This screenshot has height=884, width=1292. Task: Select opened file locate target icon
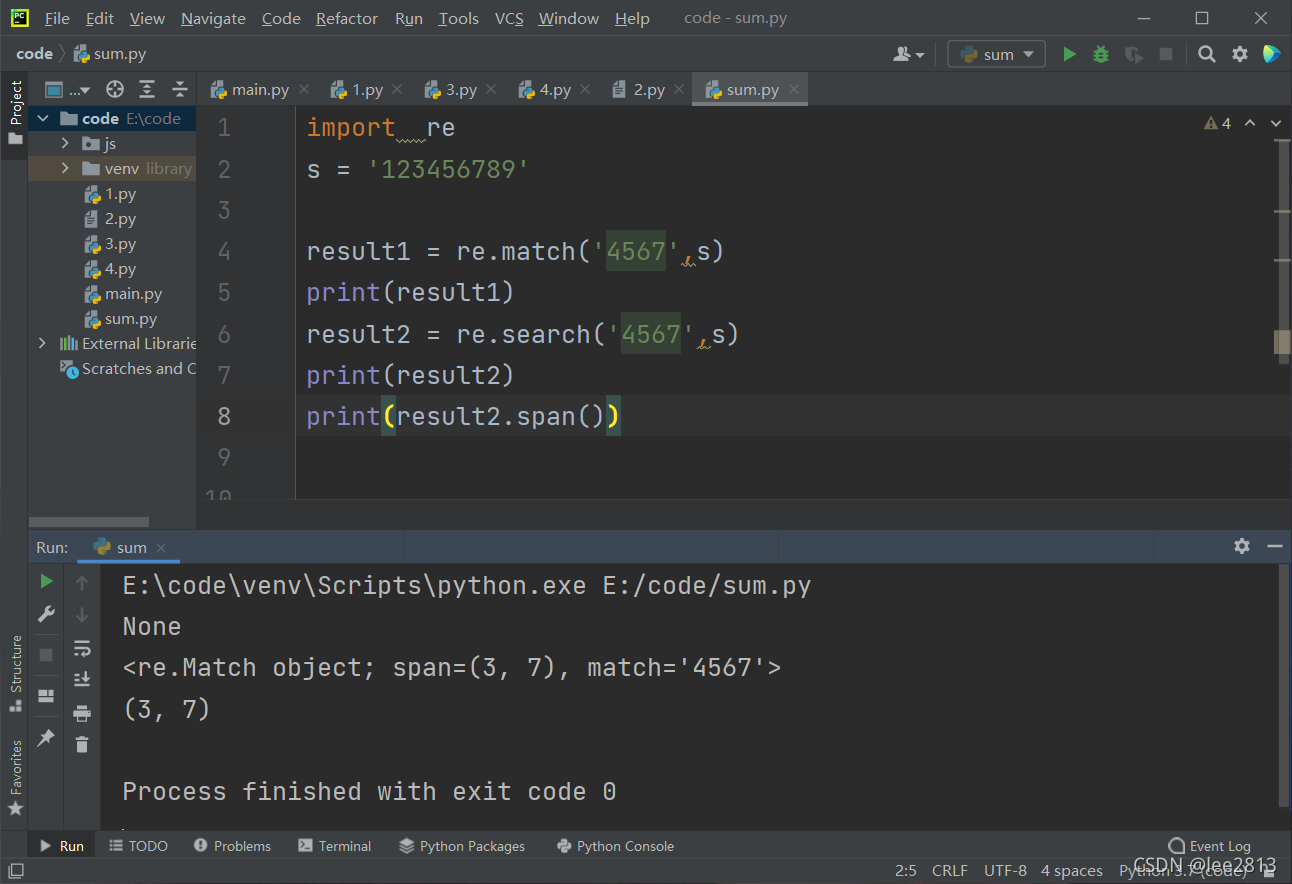coord(115,89)
